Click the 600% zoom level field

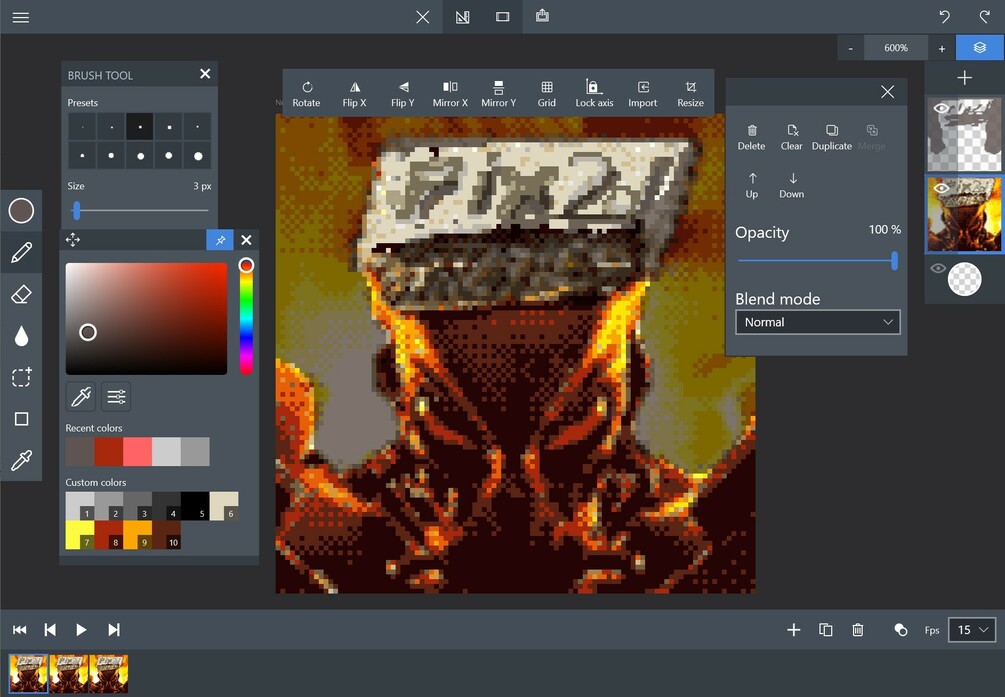point(896,48)
